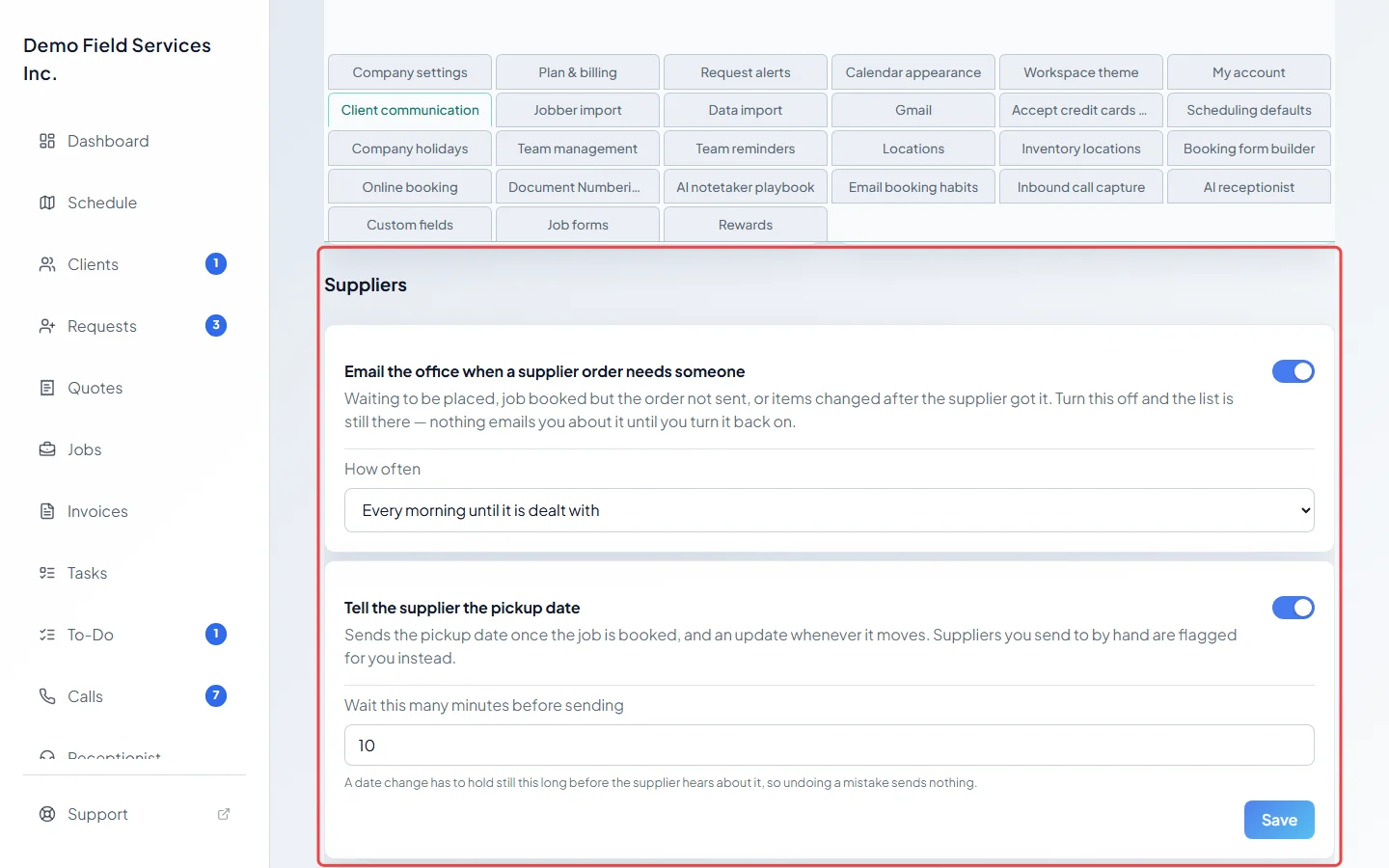Click the minutes before sending field
Image resolution: width=1389 pixels, height=868 pixels.
click(830, 746)
